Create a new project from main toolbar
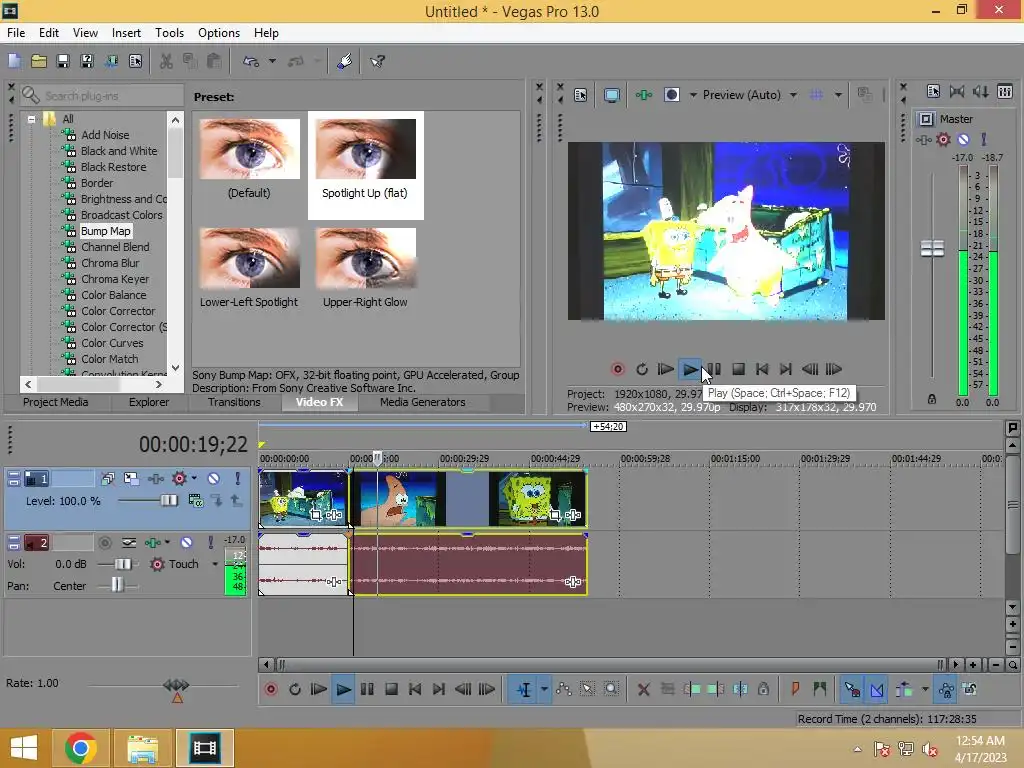 pyautogui.click(x=14, y=61)
